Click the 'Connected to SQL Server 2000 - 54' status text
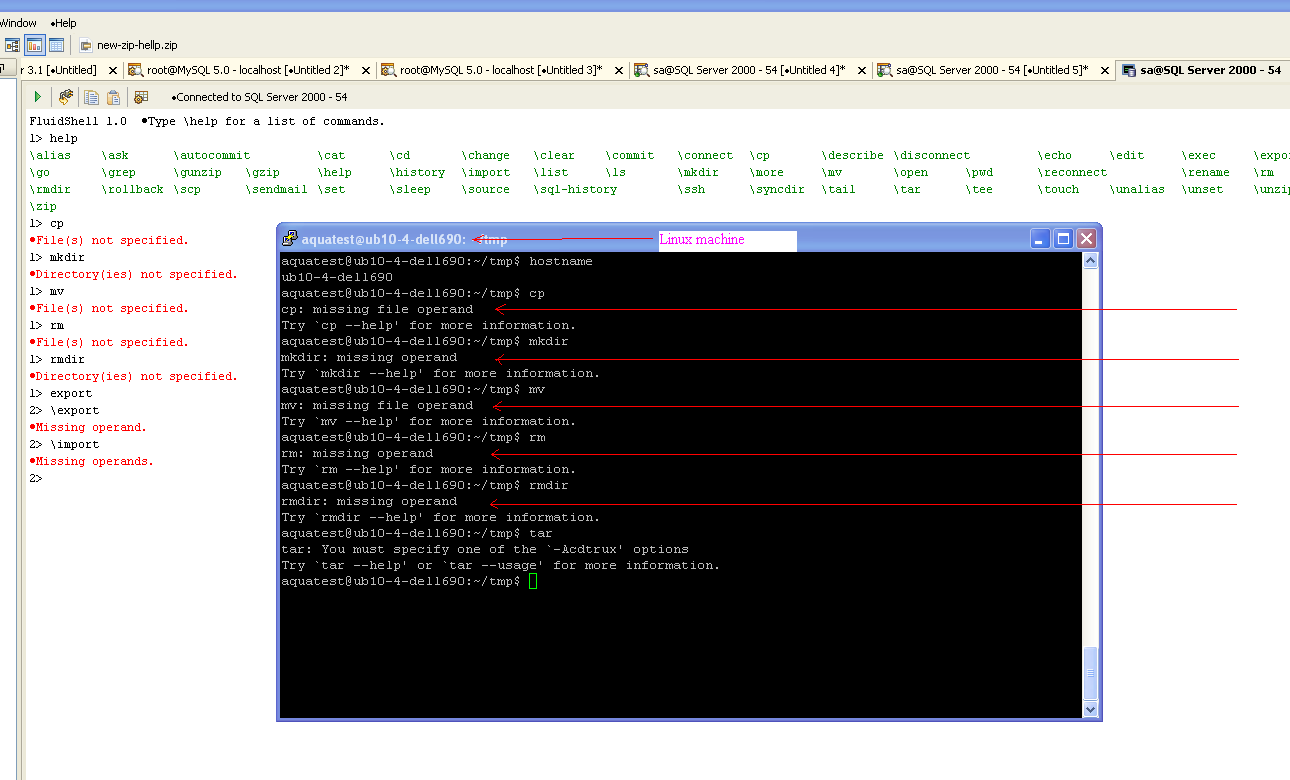This screenshot has height=780, width=1290. (x=259, y=97)
